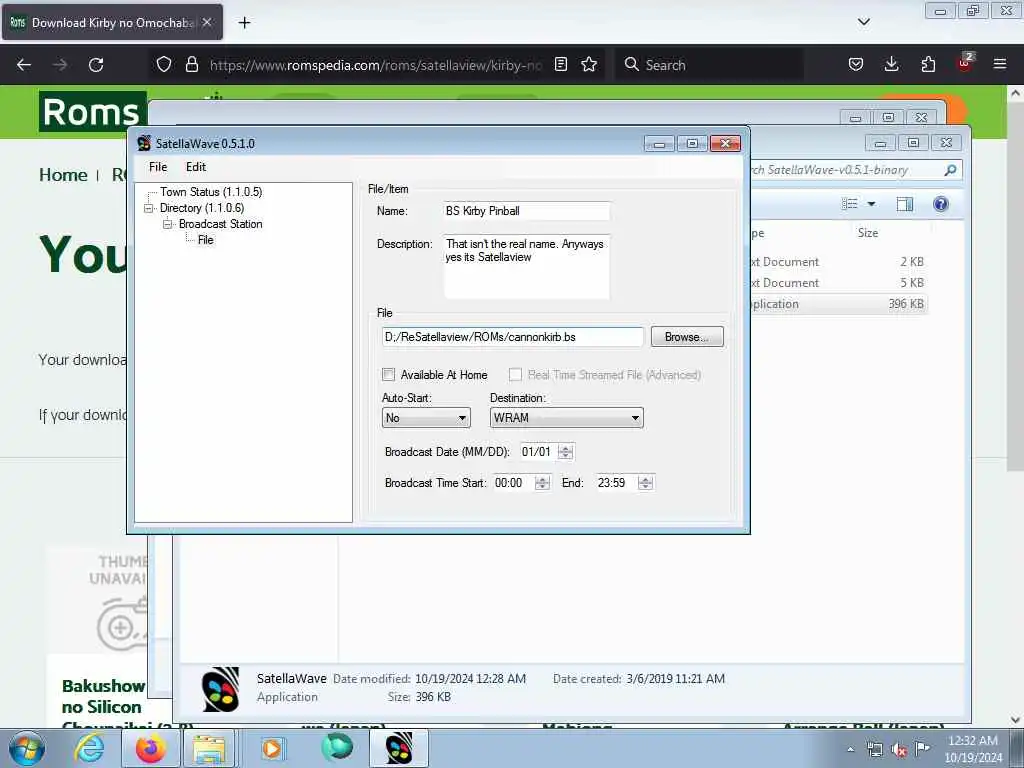The height and width of the screenshot is (768, 1024).
Task: Click the Browse... button
Action: point(687,337)
